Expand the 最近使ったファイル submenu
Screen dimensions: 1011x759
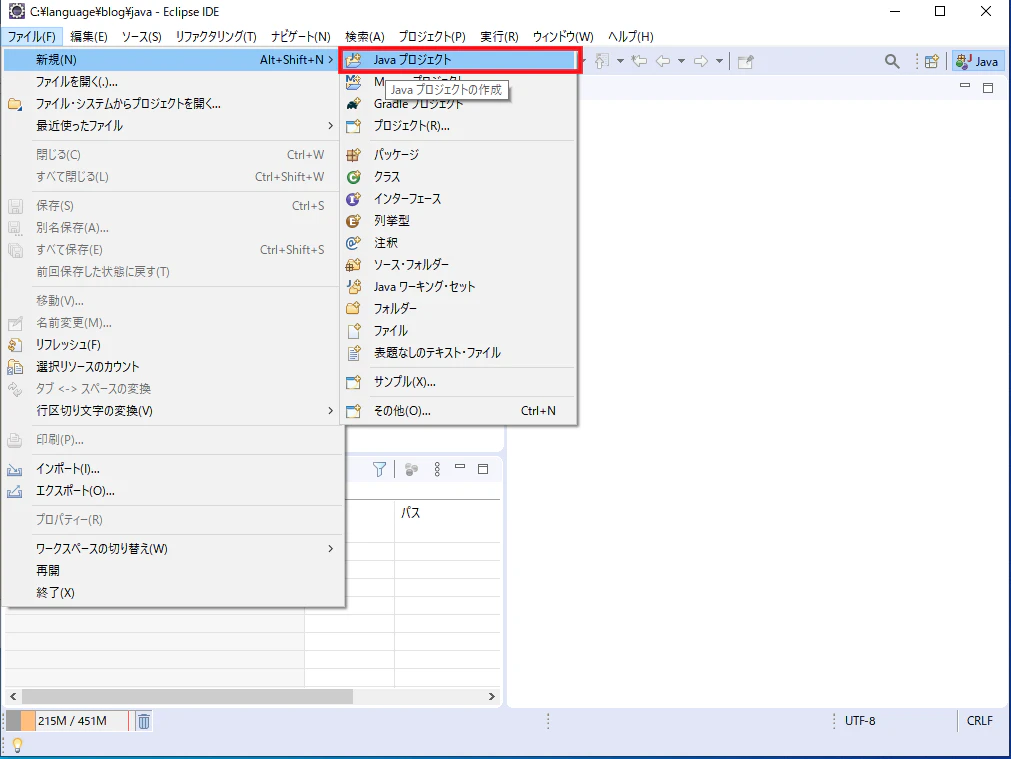point(173,126)
